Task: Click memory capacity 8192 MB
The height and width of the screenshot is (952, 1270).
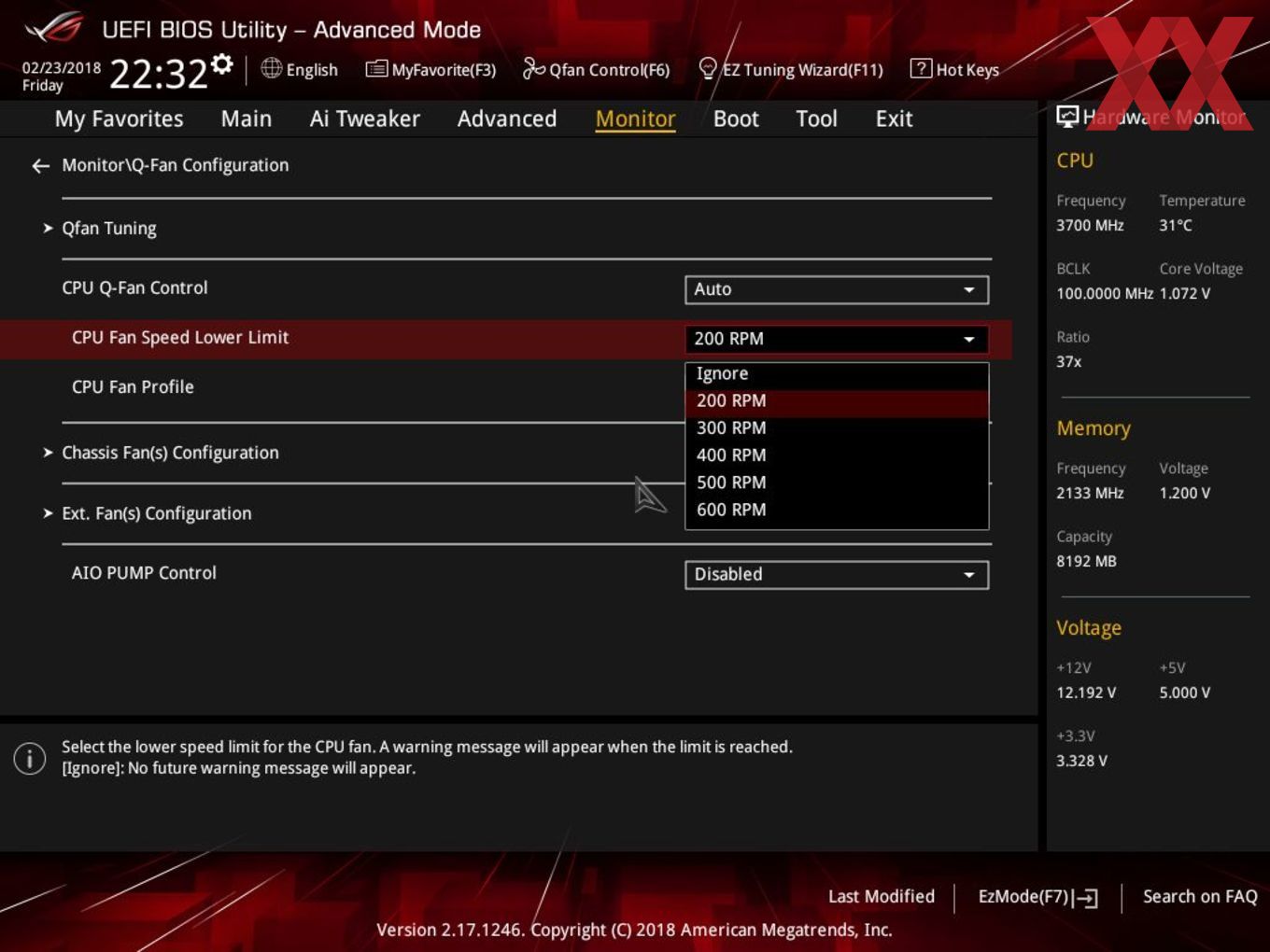Action: [1086, 562]
